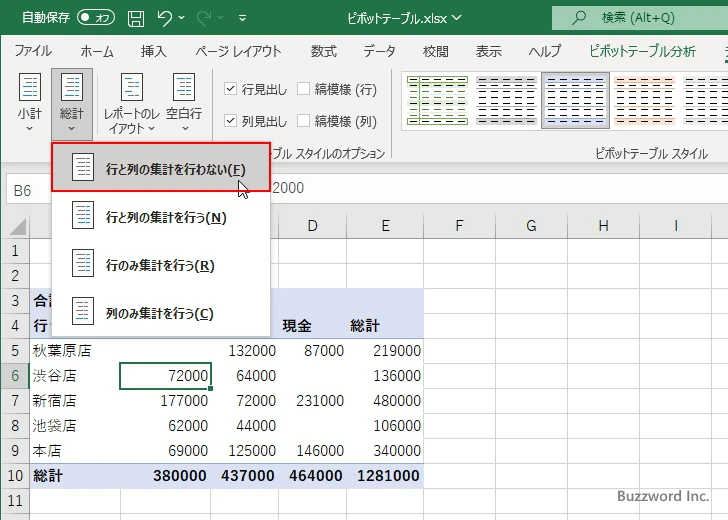Enable the 縞模様 (行) checkbox
Viewport: 728px width, 520px height.
coord(303,89)
